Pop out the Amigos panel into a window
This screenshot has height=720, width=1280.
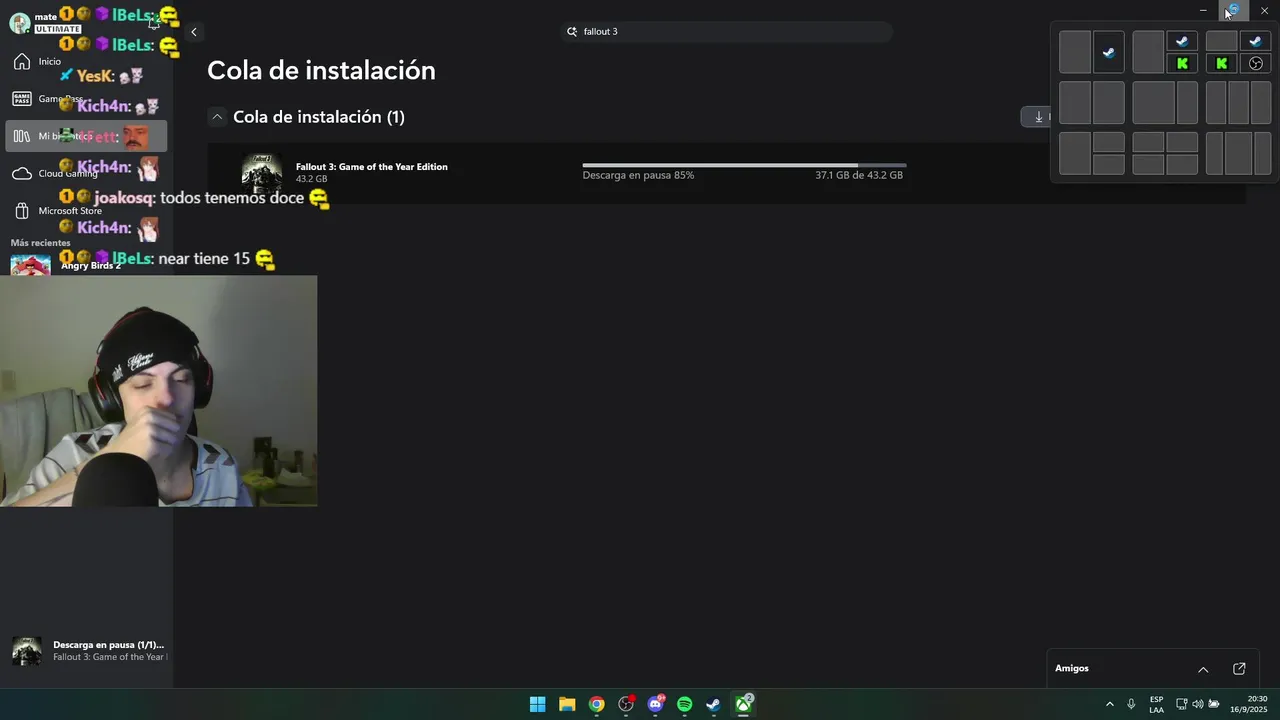[x=1239, y=669]
